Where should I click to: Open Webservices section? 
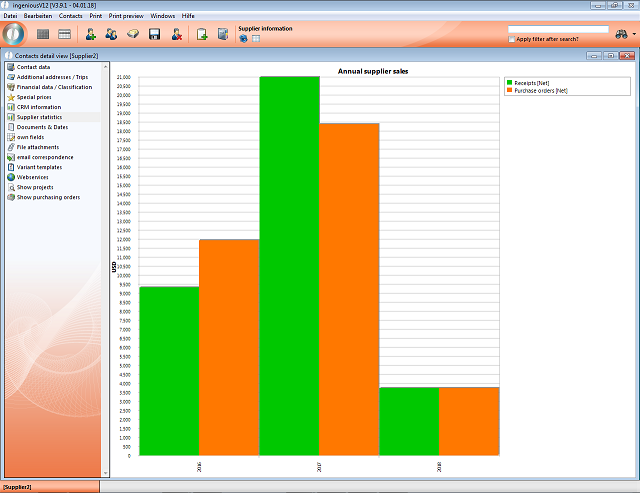point(33,177)
